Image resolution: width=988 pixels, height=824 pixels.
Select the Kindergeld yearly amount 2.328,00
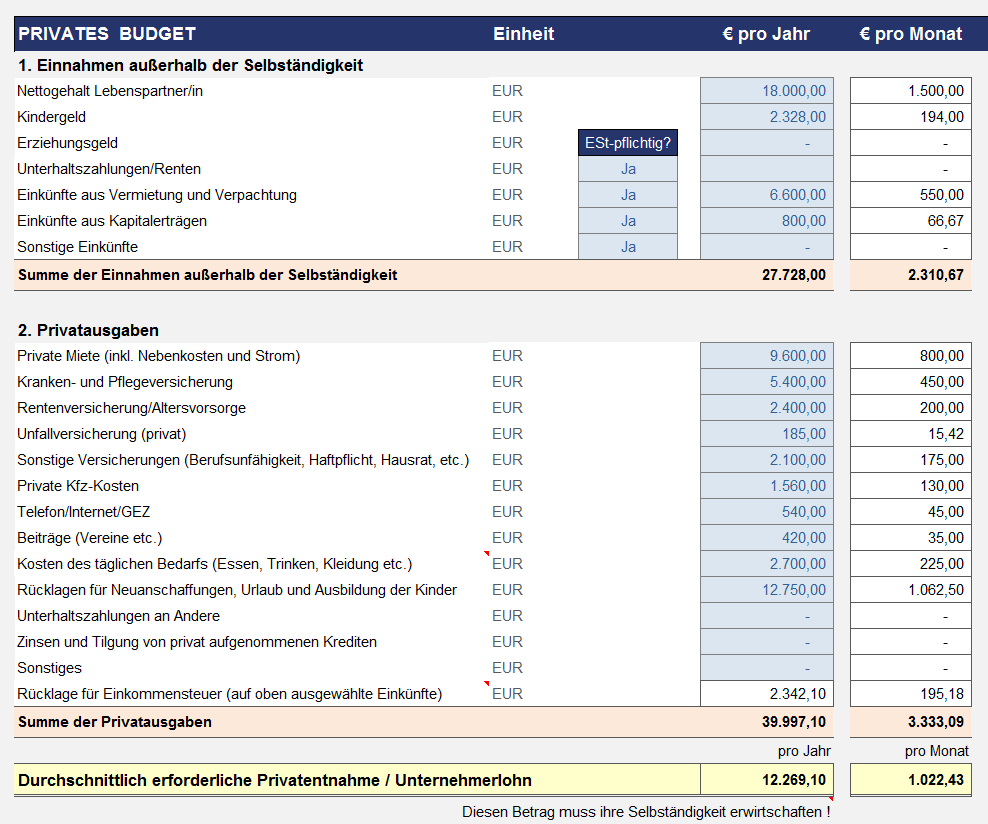tap(766, 117)
